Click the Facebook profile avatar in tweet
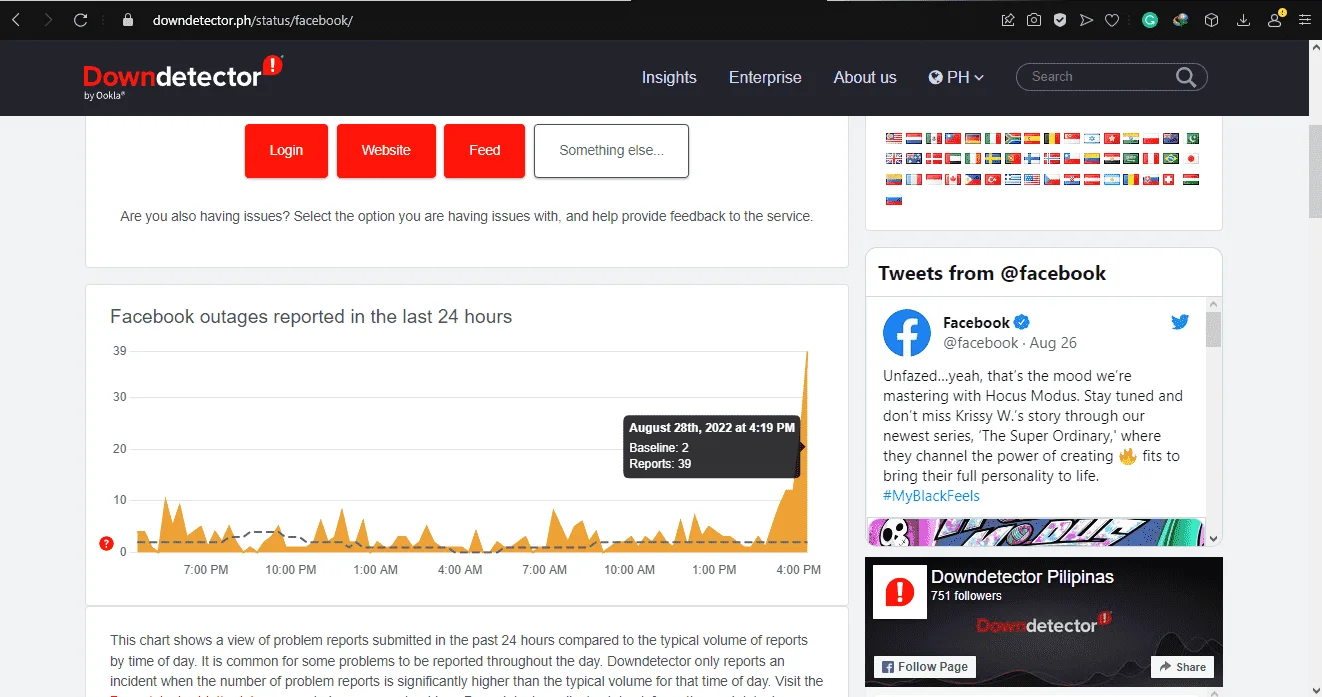Screen dimensions: 1322x697 [907, 332]
